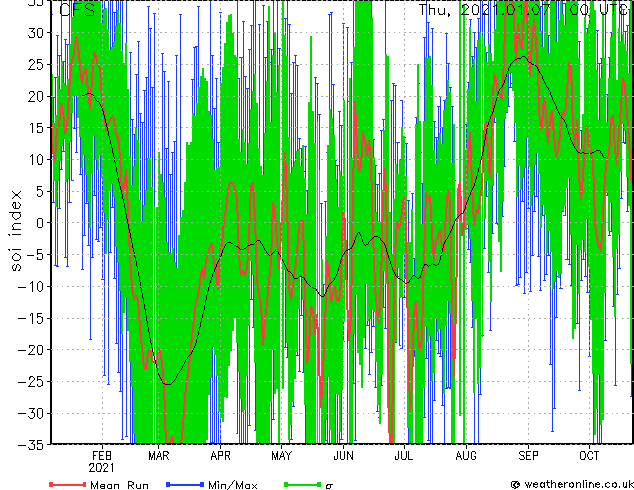Image resolution: width=634 pixels, height=490 pixels.
Task: Click the y-axis value -25
Action: (x=31, y=382)
